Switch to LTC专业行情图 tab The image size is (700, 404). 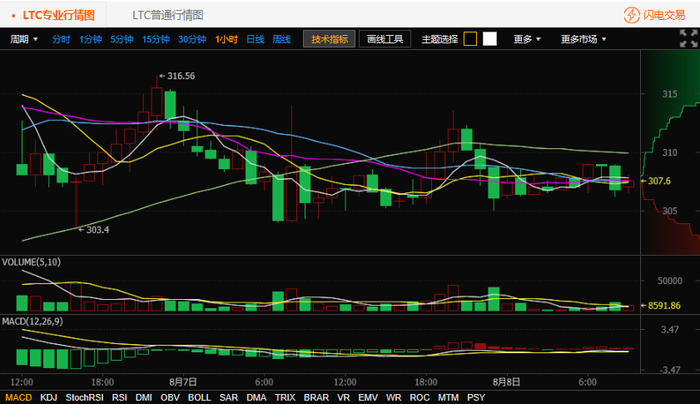click(58, 15)
